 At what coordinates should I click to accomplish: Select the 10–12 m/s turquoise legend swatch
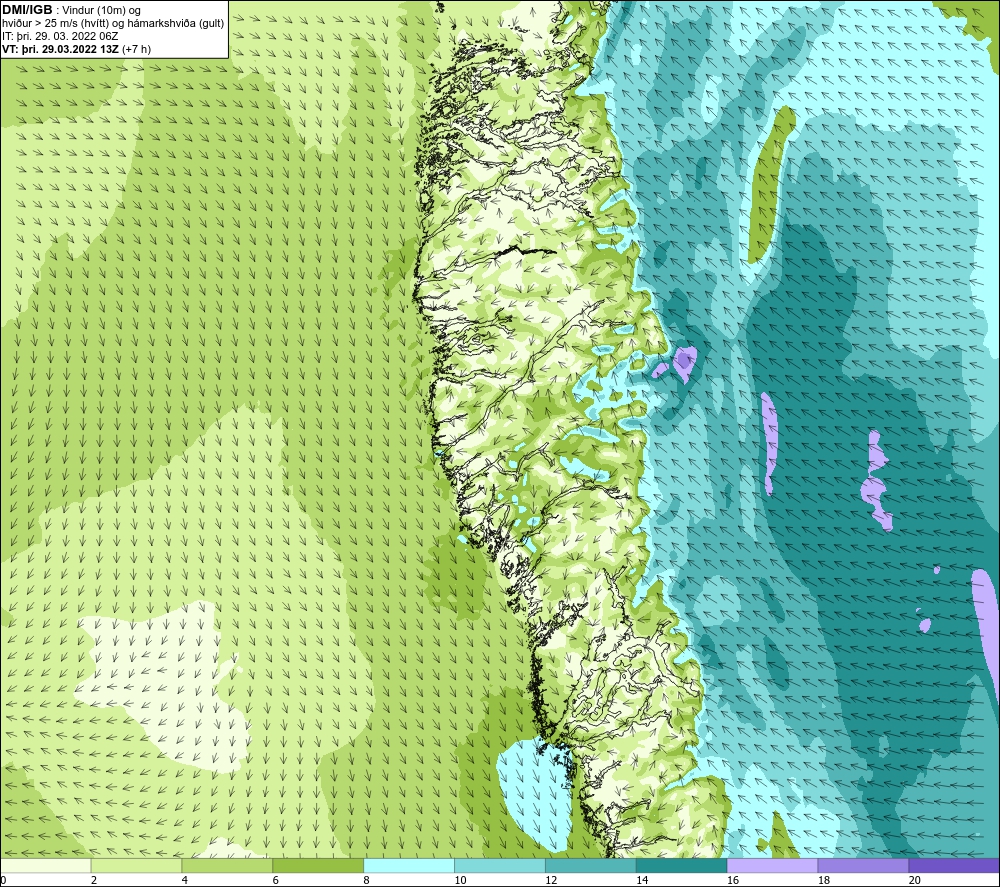tap(500, 865)
